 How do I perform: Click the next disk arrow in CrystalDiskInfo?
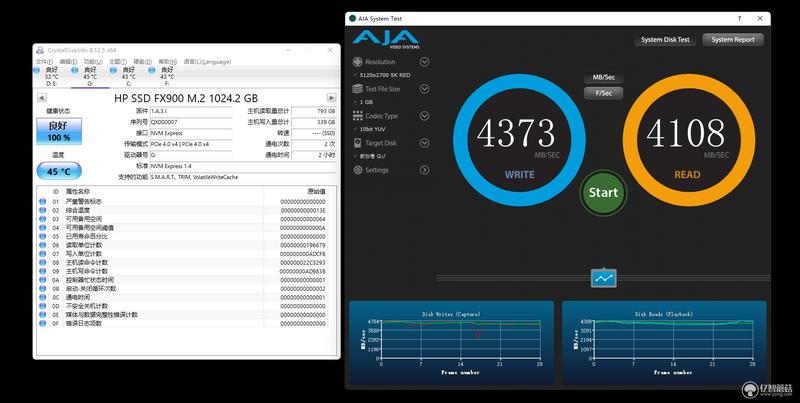tap(332, 98)
